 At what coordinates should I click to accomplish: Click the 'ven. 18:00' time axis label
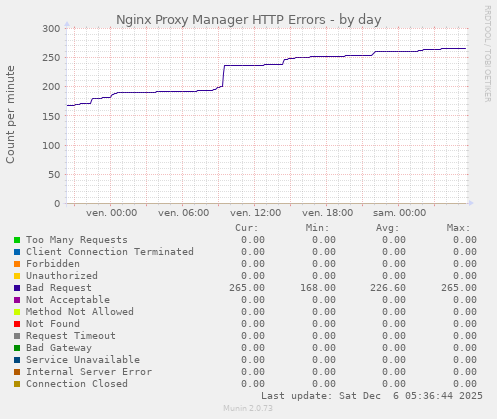click(327, 213)
